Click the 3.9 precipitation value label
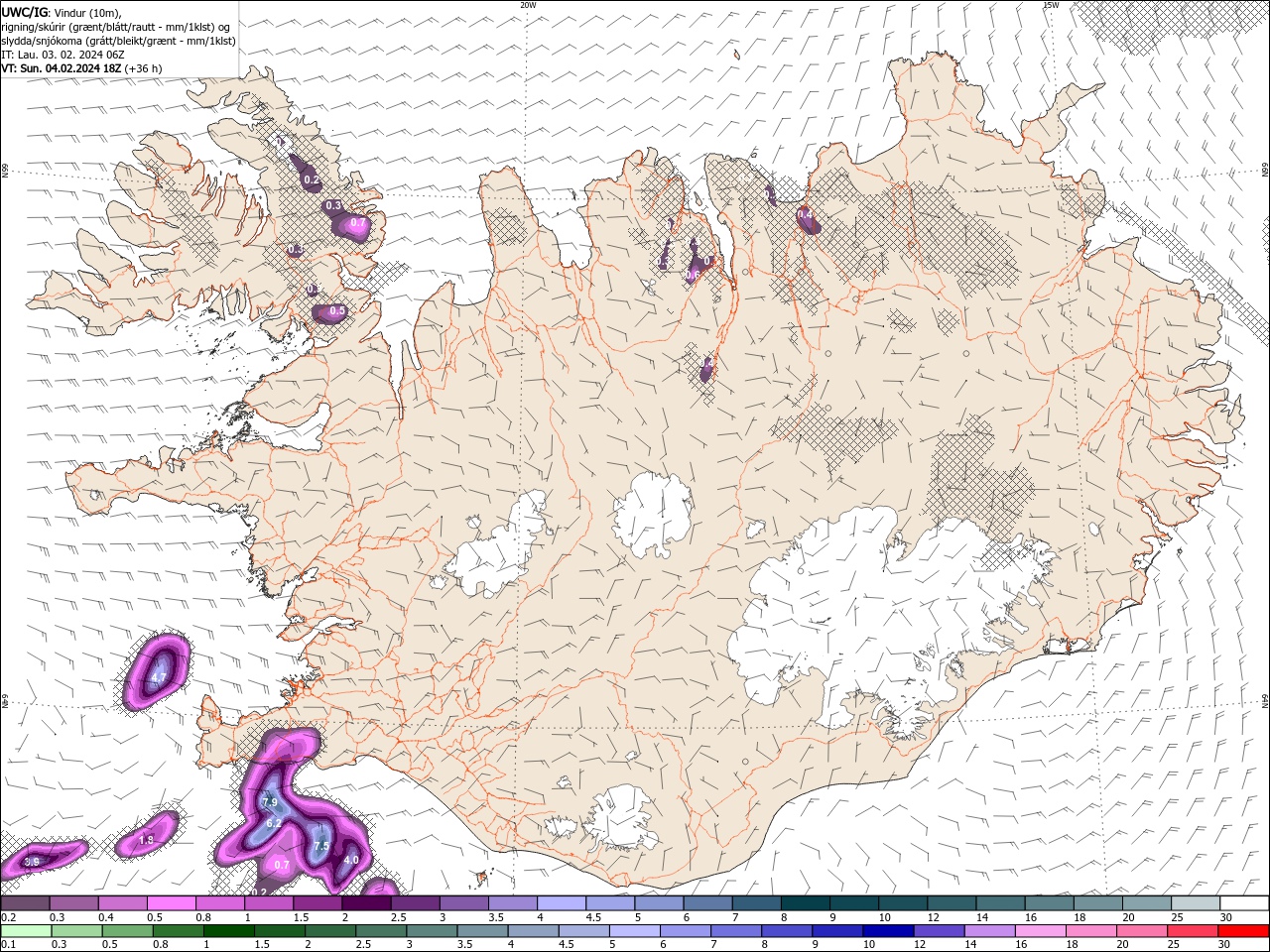 pos(32,862)
